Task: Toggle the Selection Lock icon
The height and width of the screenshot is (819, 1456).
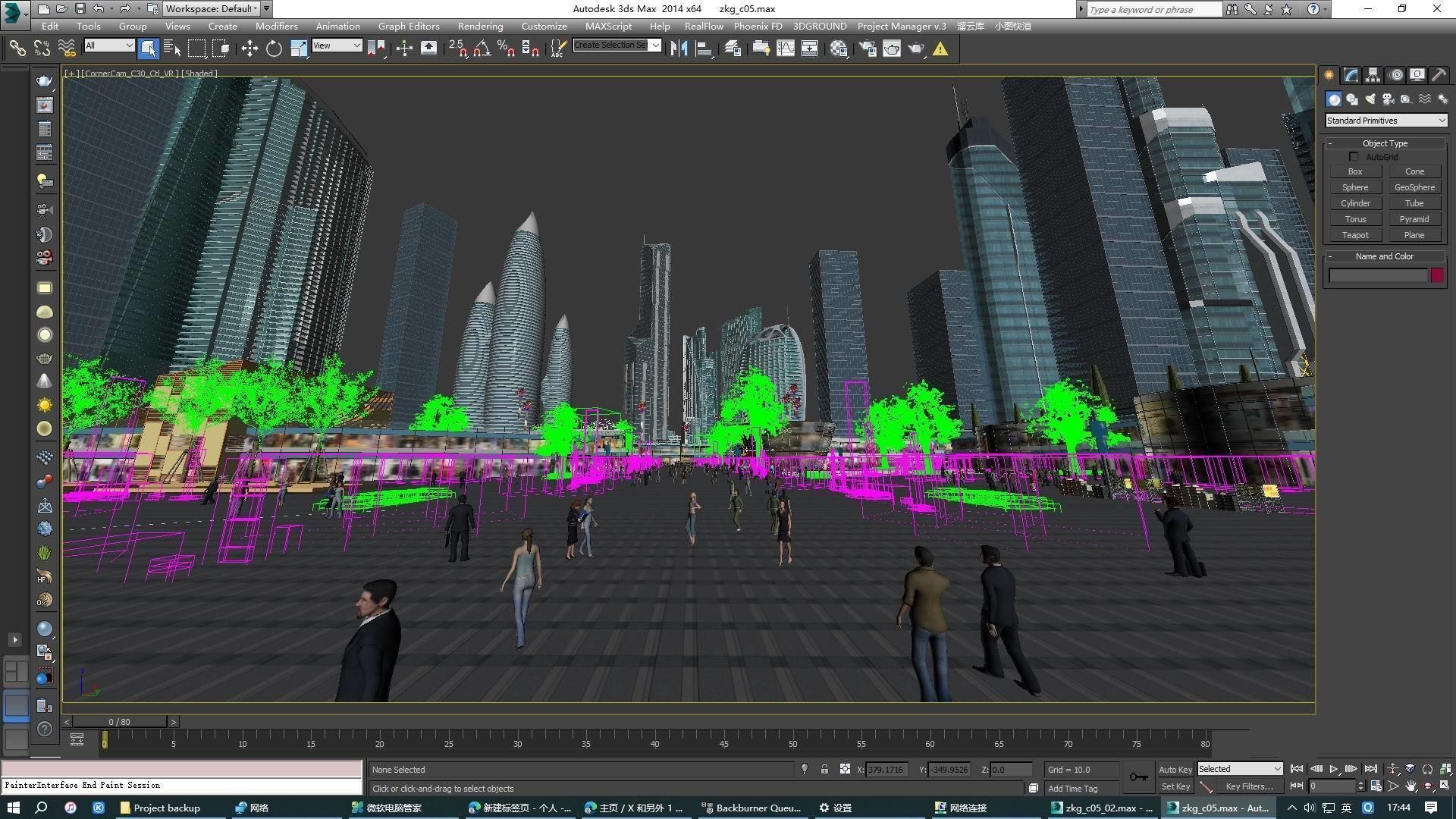Action: pos(824,769)
